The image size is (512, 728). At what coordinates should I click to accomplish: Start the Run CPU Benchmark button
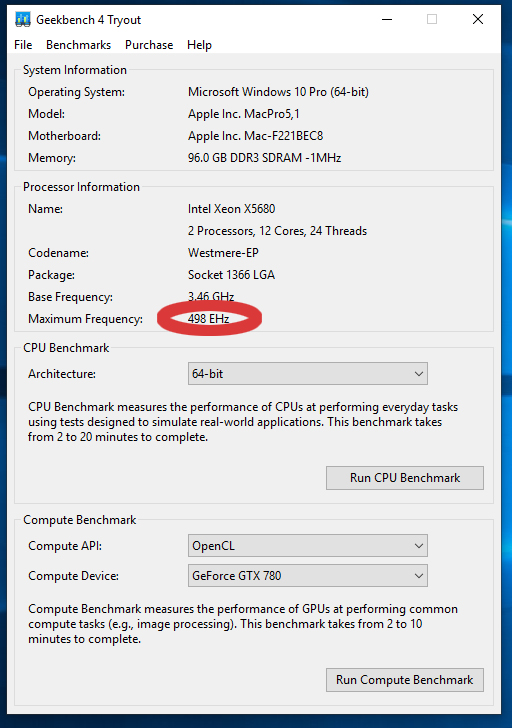coord(405,478)
